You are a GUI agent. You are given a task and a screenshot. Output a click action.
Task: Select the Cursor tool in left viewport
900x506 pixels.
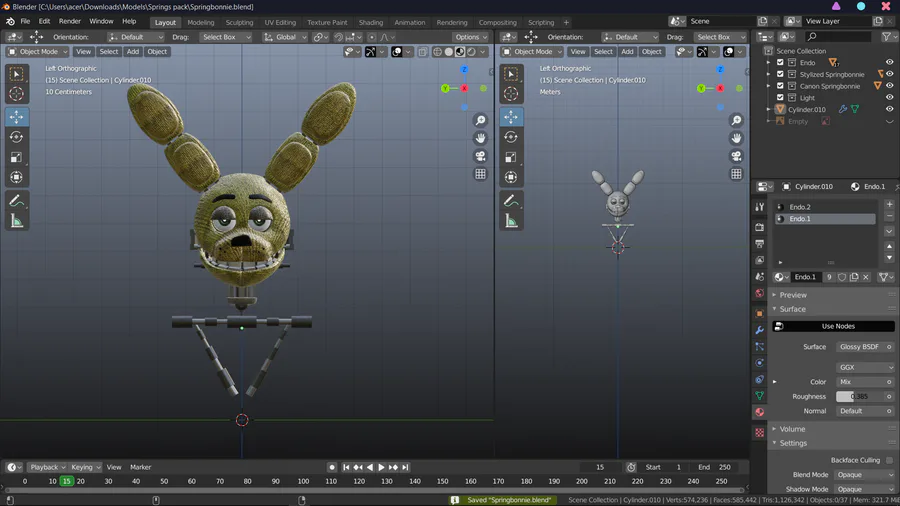coord(16,93)
